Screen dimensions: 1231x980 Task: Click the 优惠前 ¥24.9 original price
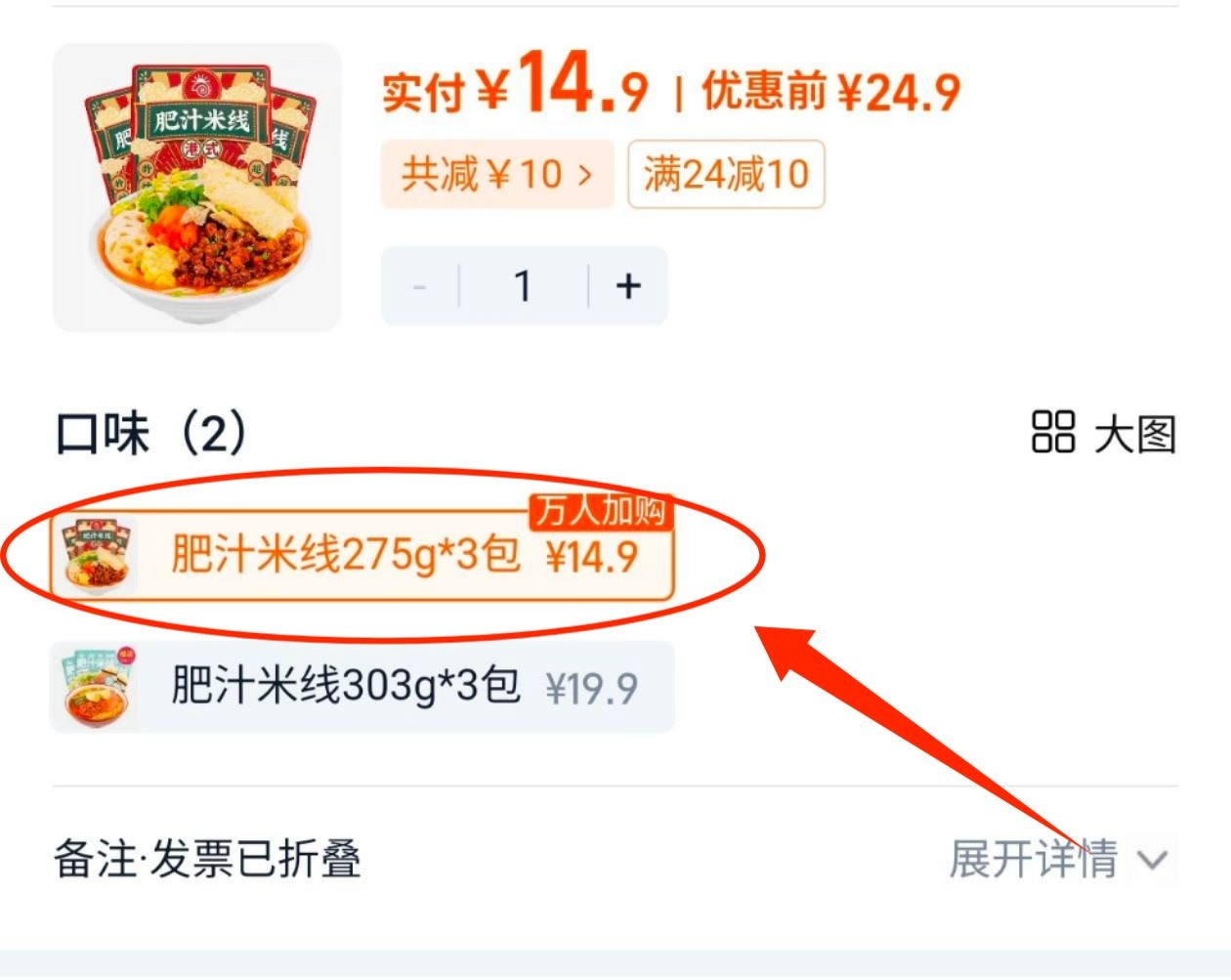831,92
